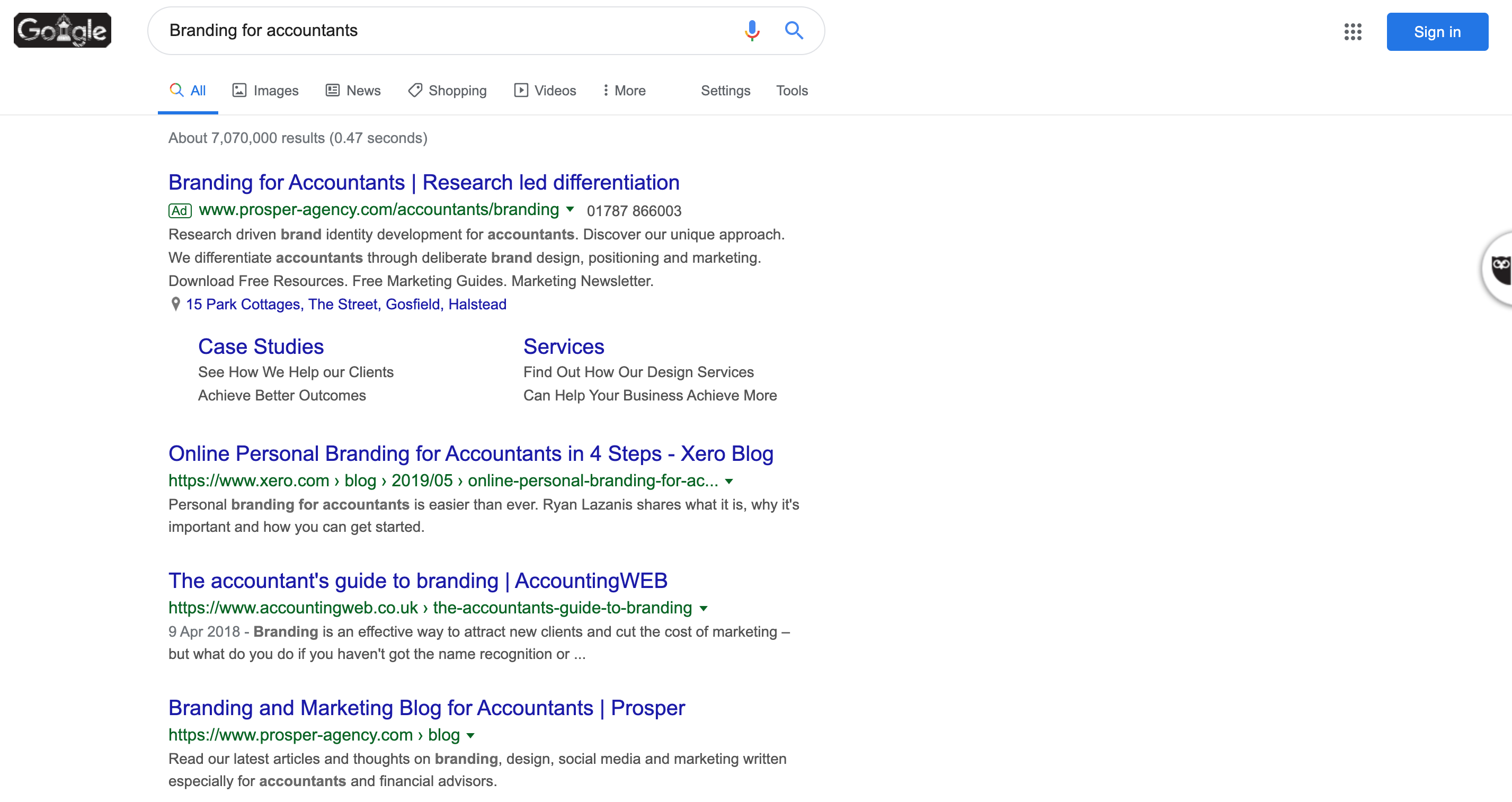
Task: Open the Google apps grid
Action: point(1353,32)
